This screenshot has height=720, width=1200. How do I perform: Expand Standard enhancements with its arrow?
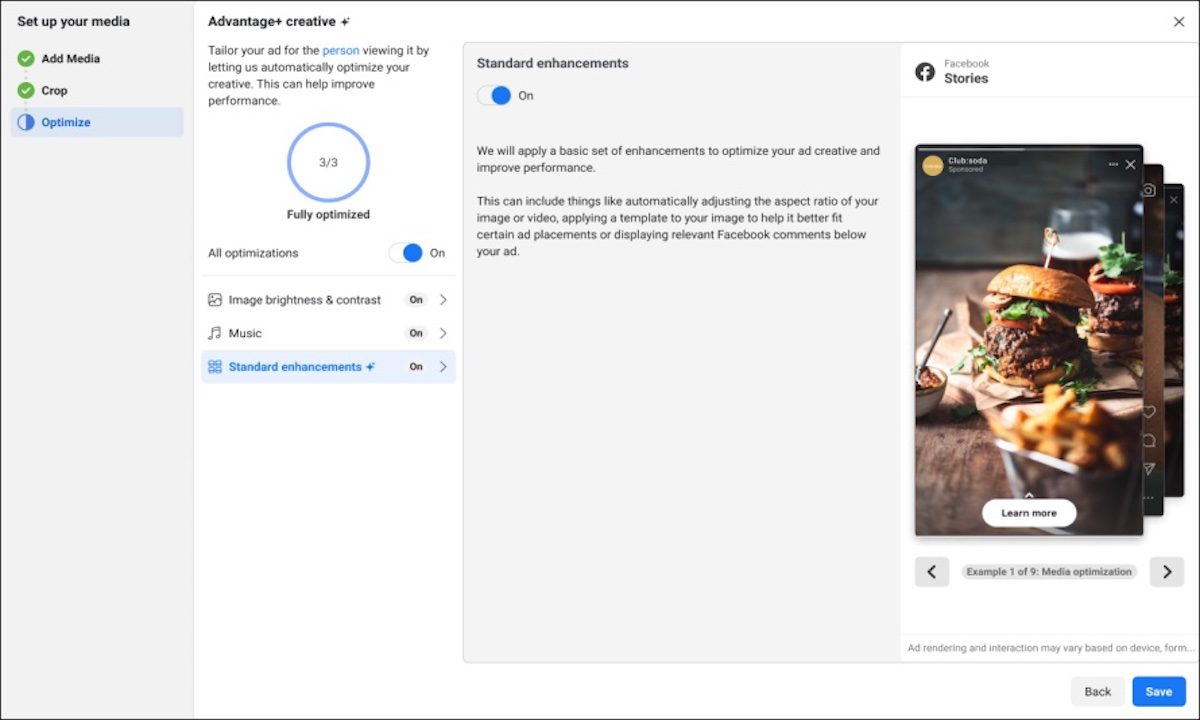tap(444, 367)
